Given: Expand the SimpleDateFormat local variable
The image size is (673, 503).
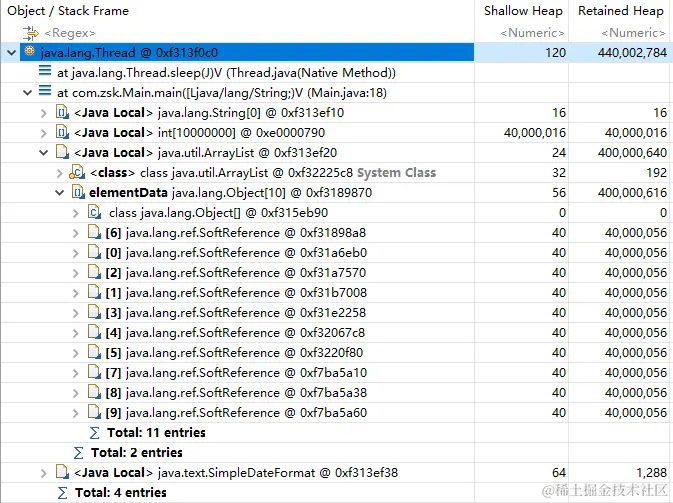Looking at the screenshot, I should [43, 473].
